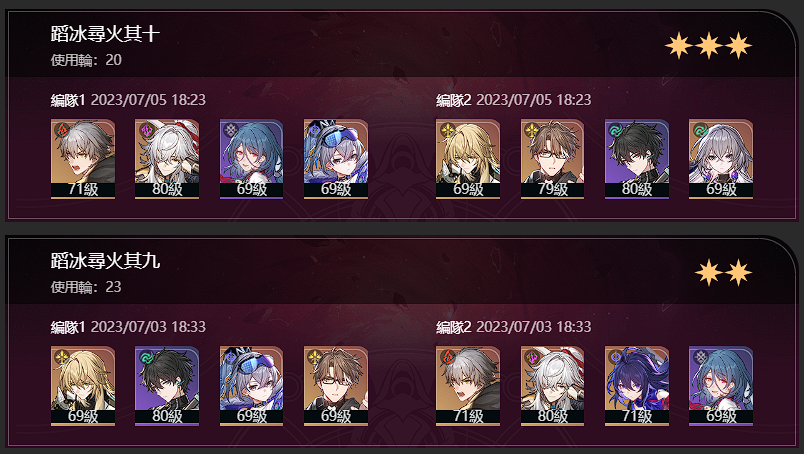Select level 71 Trailblazer portrait in 蹈冰尋火其十
Viewport: 804px width, 454px height.
[83, 159]
